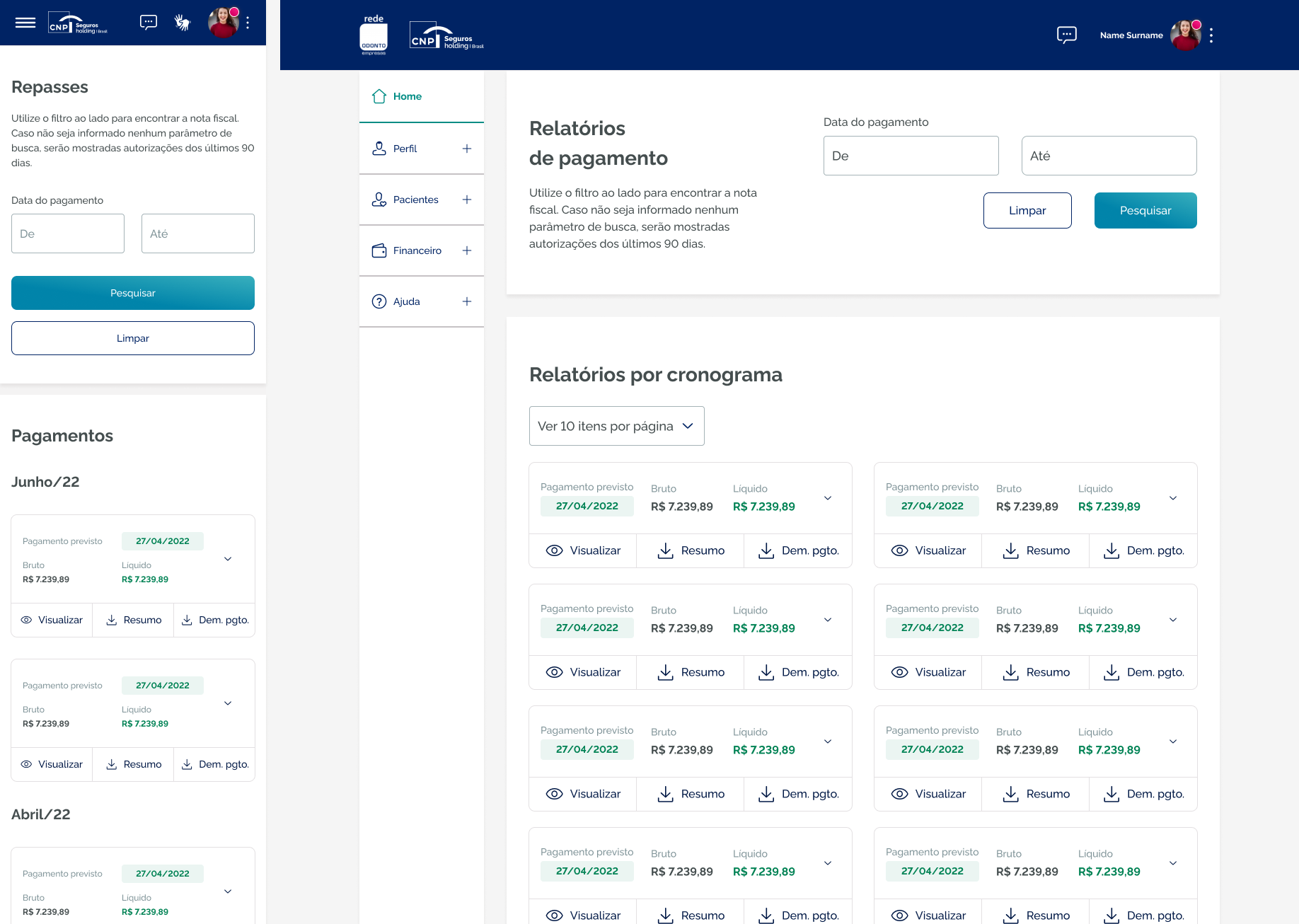Click the 'De' date field in desktop filter
Image resolution: width=1299 pixels, height=924 pixels.
tap(911, 156)
